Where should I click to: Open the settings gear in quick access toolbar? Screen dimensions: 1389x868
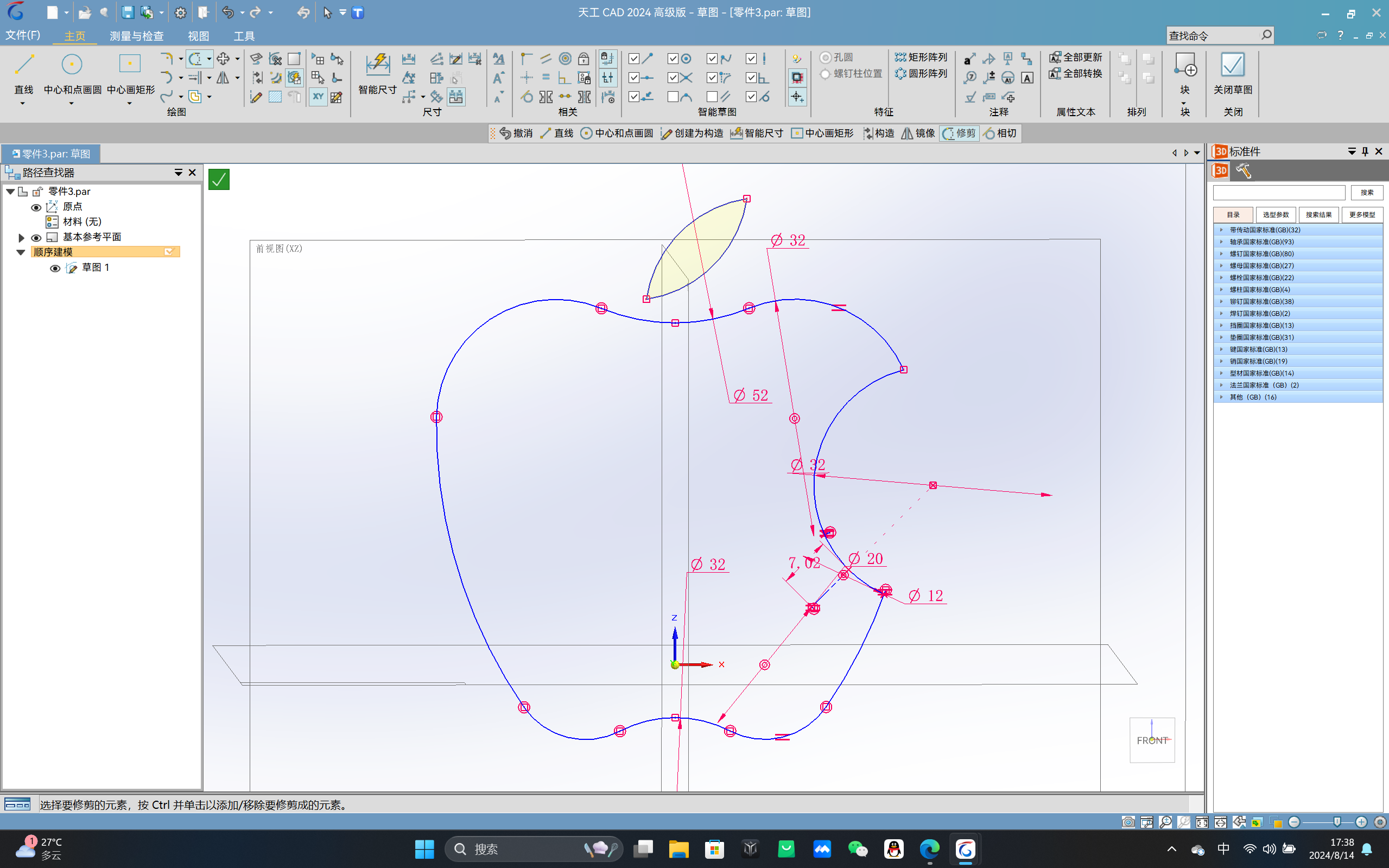(180, 12)
